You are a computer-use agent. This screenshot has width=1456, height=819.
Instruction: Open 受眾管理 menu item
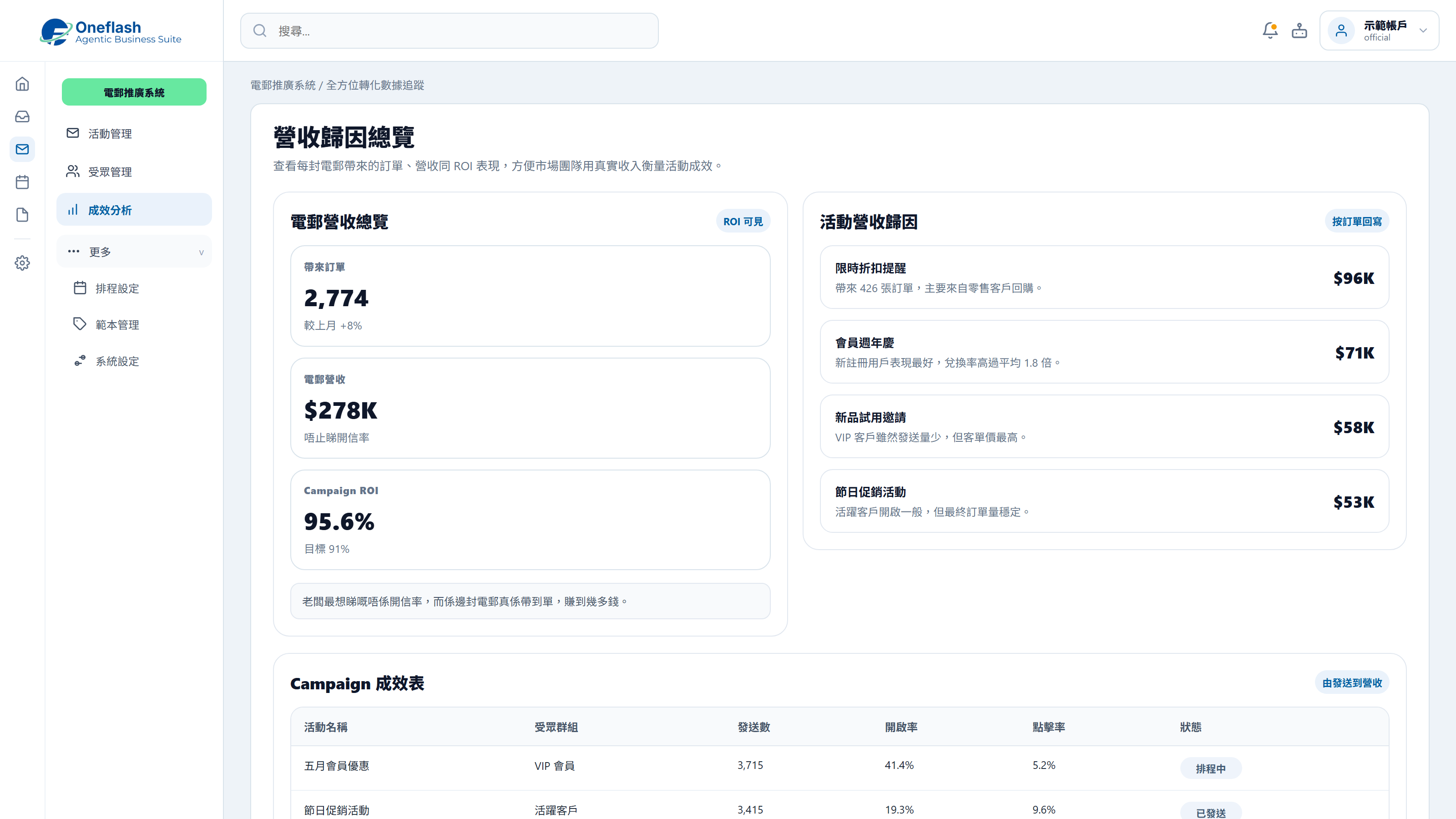click(134, 172)
